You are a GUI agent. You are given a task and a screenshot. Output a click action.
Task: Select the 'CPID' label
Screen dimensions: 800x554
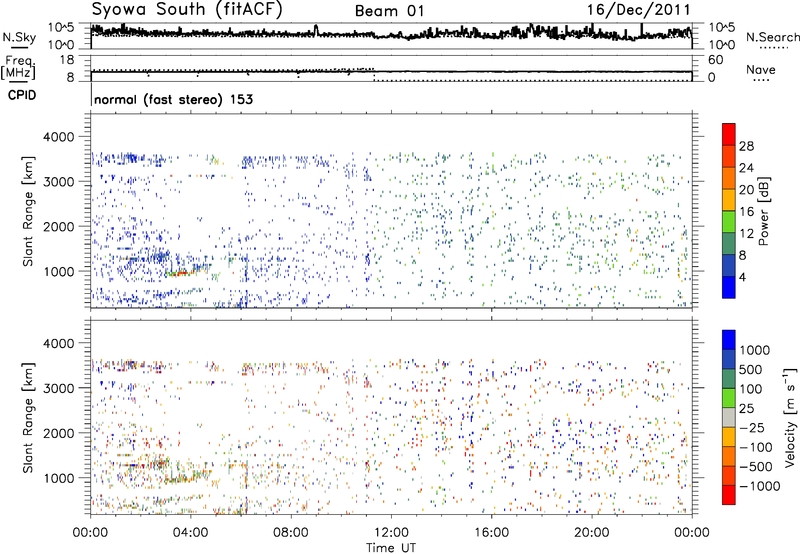(x=22, y=95)
